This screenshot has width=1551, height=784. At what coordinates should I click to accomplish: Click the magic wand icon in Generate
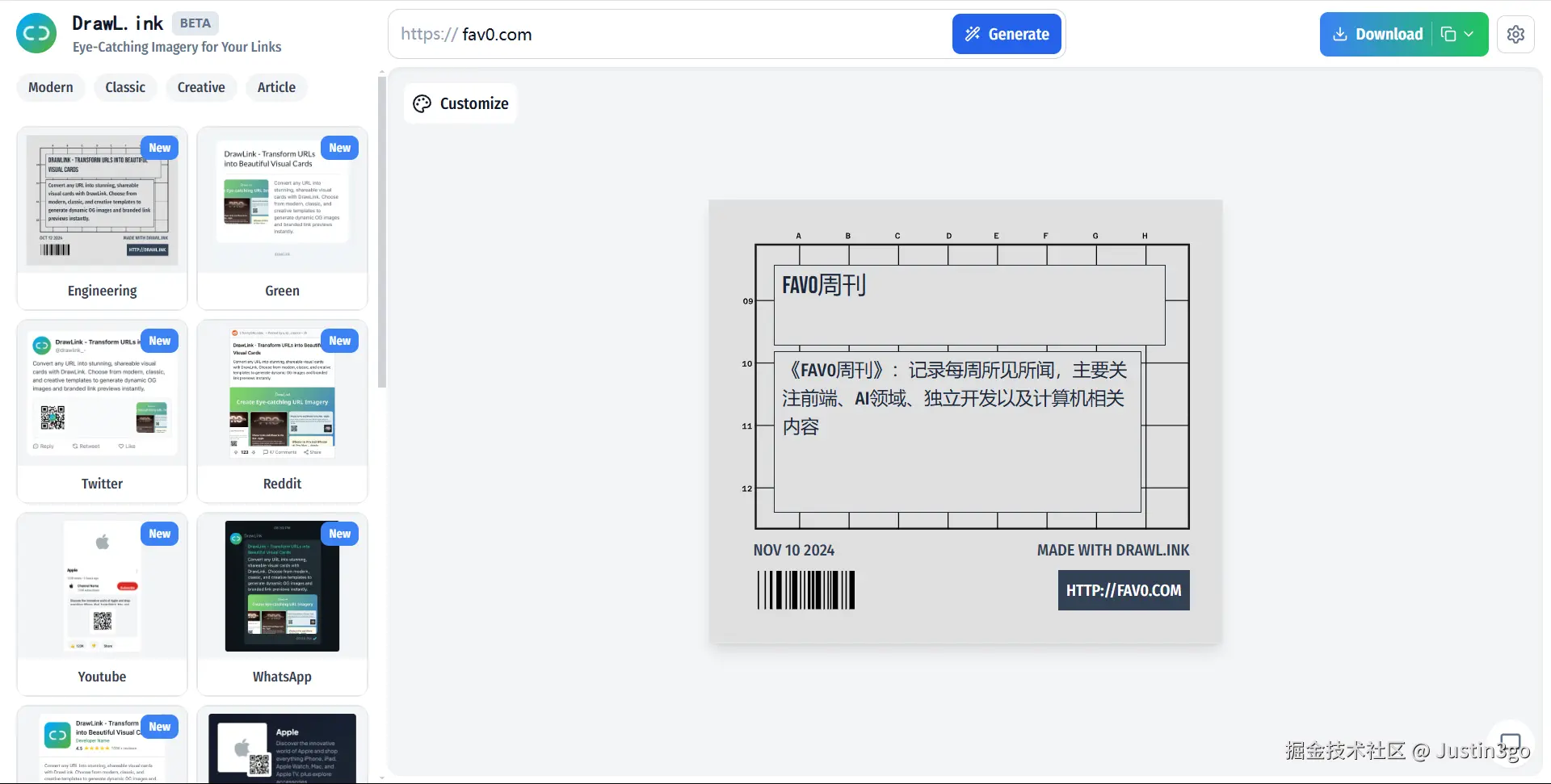tap(973, 34)
